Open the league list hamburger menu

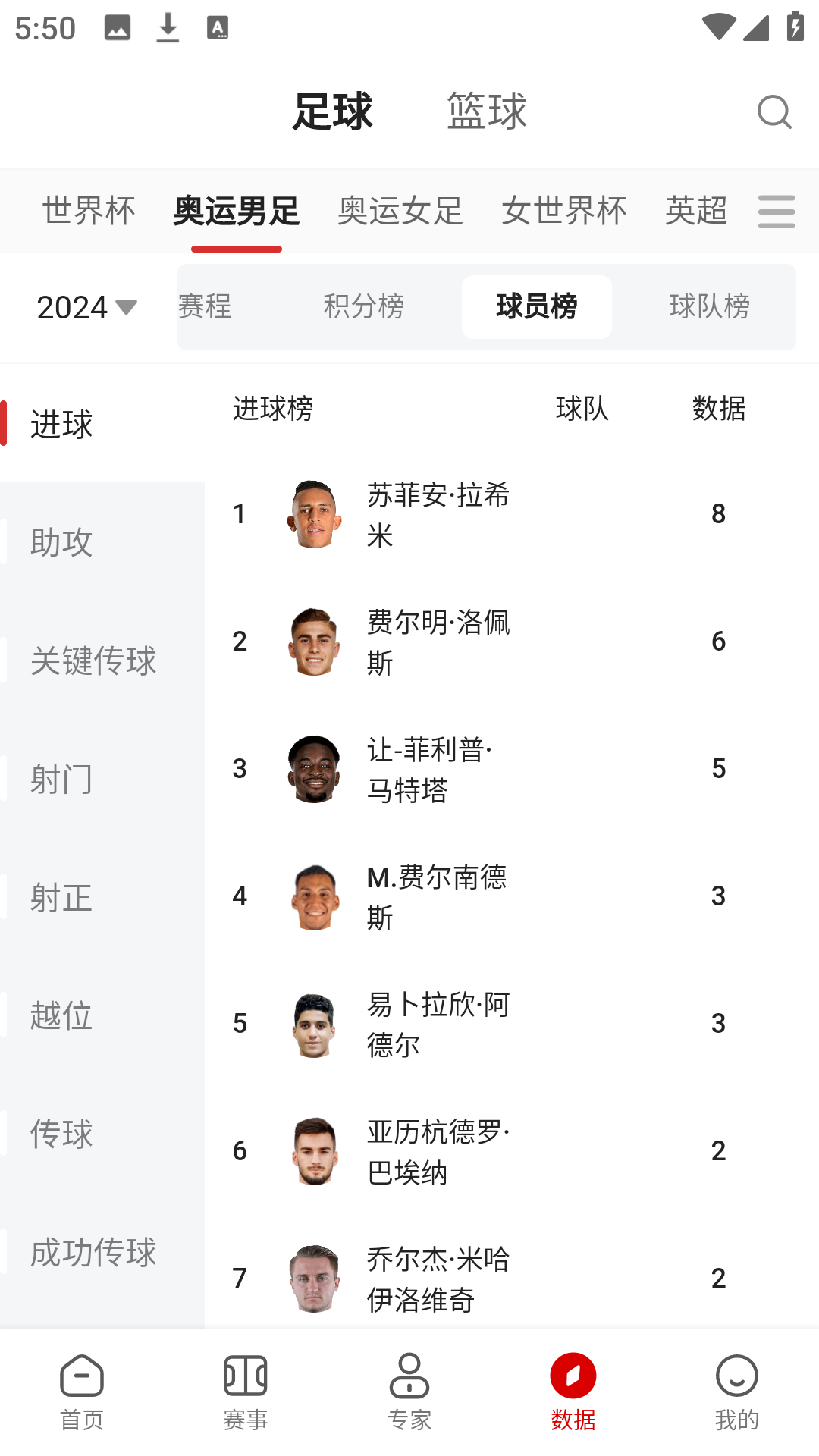point(777,211)
